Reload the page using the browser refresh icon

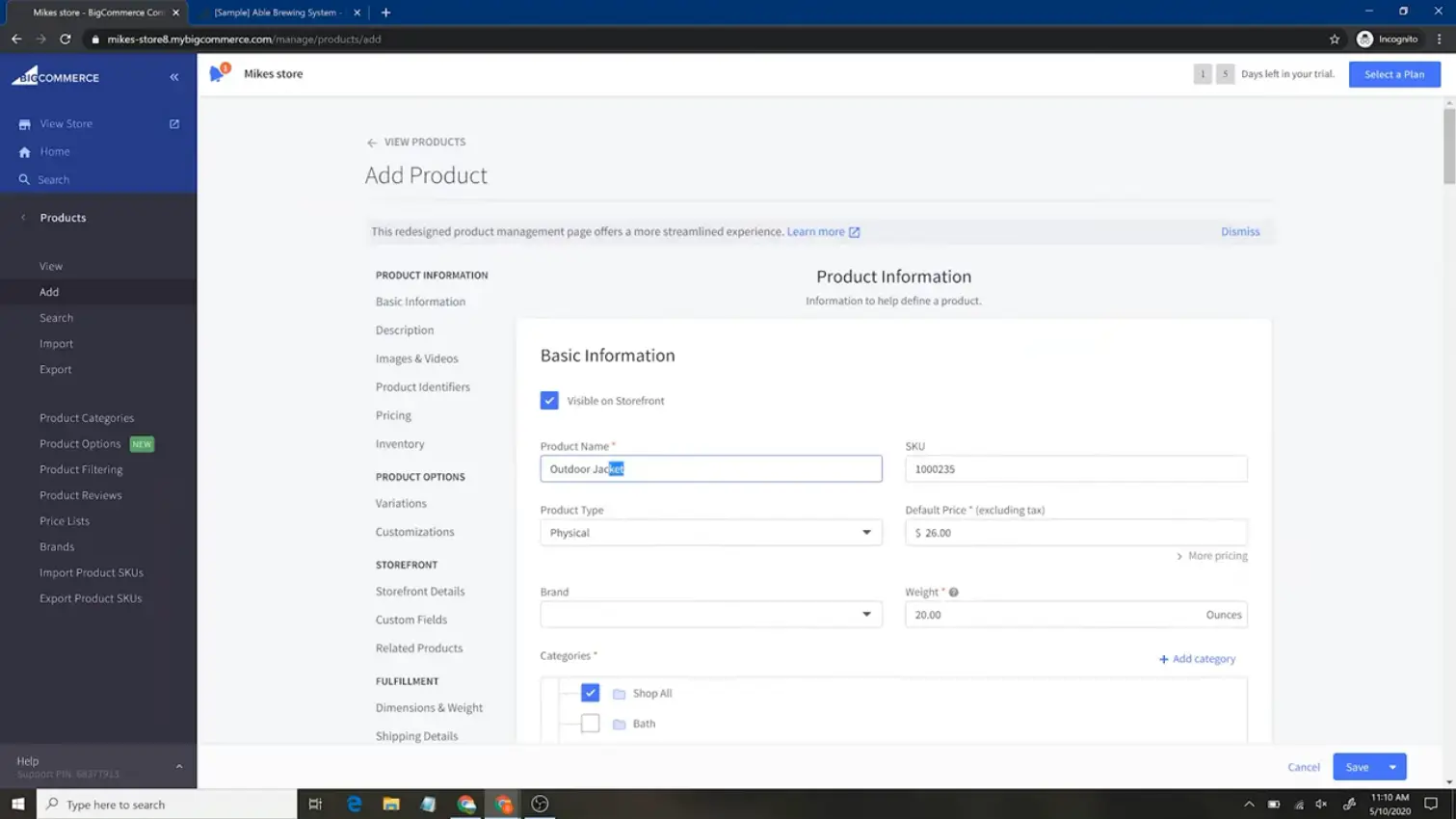(x=66, y=40)
